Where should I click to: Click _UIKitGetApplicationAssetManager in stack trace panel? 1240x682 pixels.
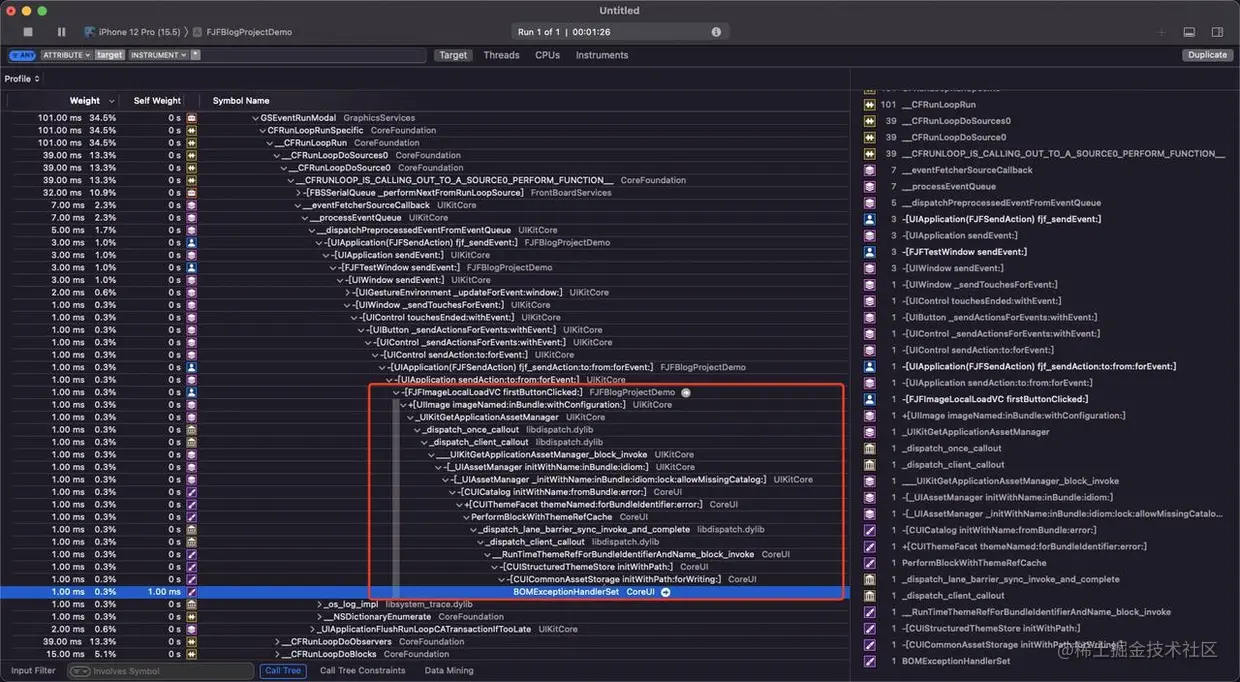(x=975, y=432)
